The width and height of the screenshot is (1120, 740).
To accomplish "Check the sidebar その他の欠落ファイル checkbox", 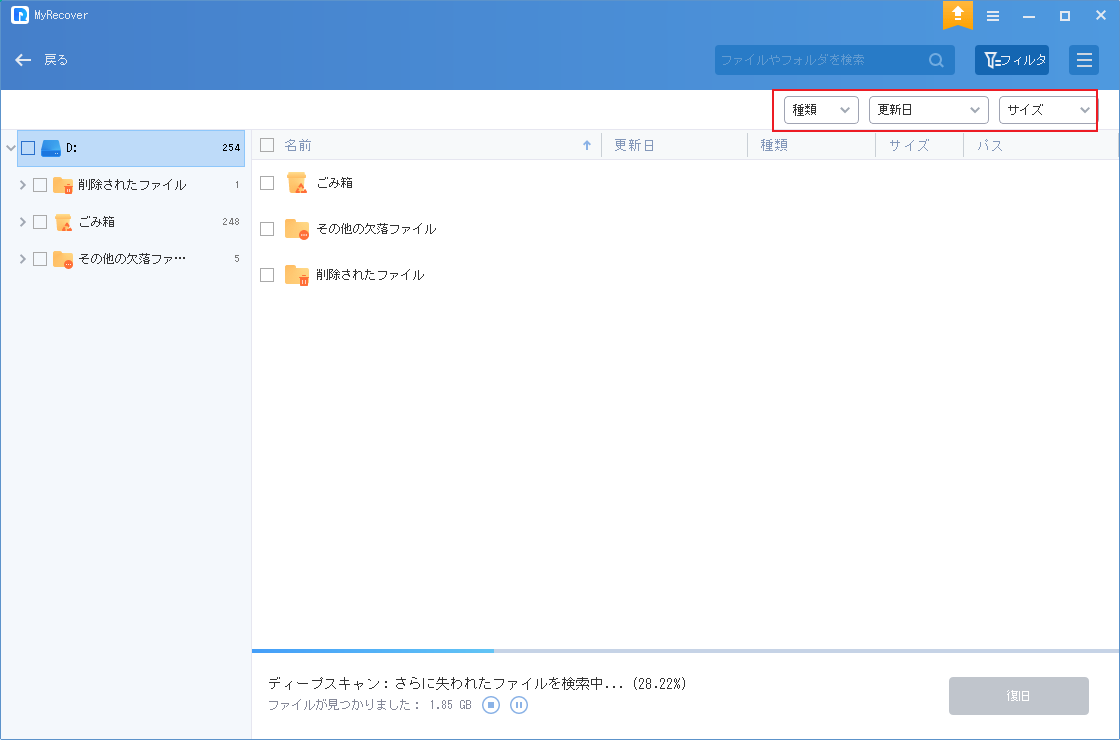I will 40,259.
